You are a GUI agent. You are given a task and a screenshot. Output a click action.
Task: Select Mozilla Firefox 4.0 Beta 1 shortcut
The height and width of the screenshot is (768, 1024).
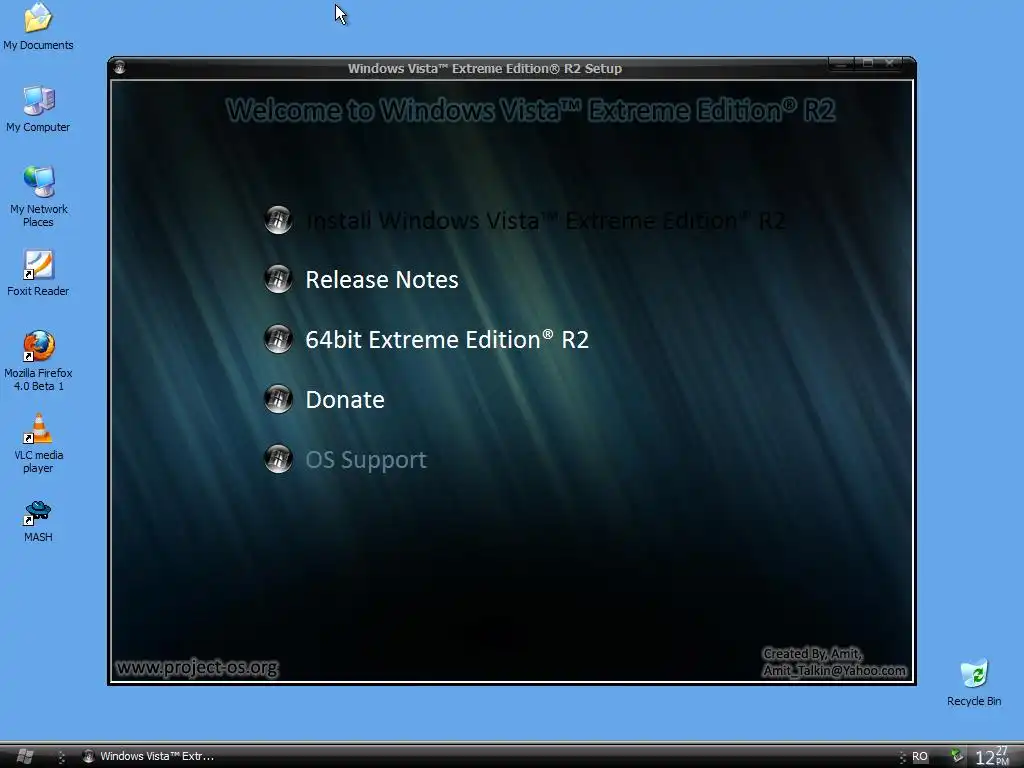(38, 360)
